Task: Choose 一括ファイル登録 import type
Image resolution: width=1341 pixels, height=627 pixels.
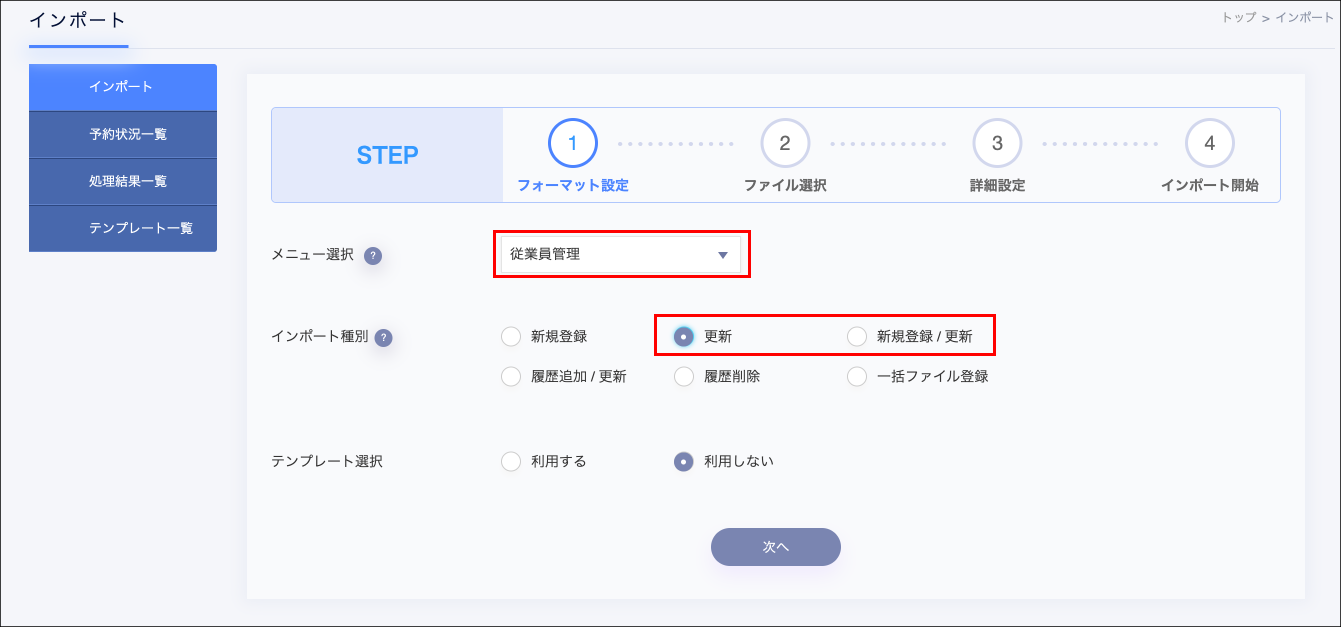Action: pyautogui.click(x=857, y=377)
